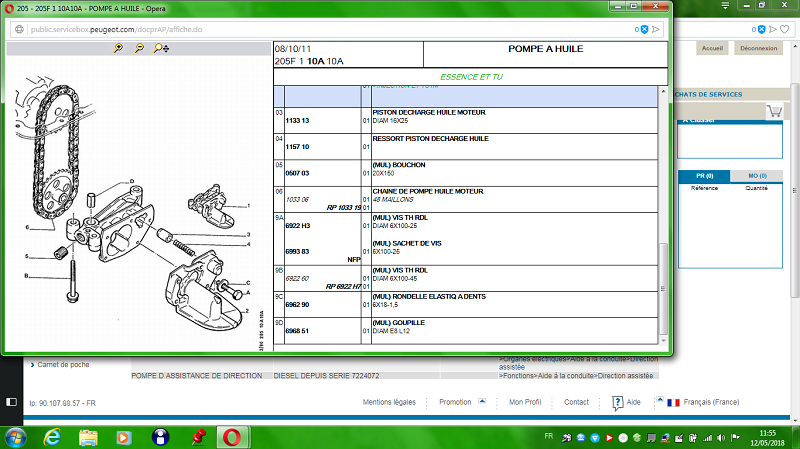Viewport: 800px width, 449px height.
Task: Click the Déconnexion button
Action: 759,48
